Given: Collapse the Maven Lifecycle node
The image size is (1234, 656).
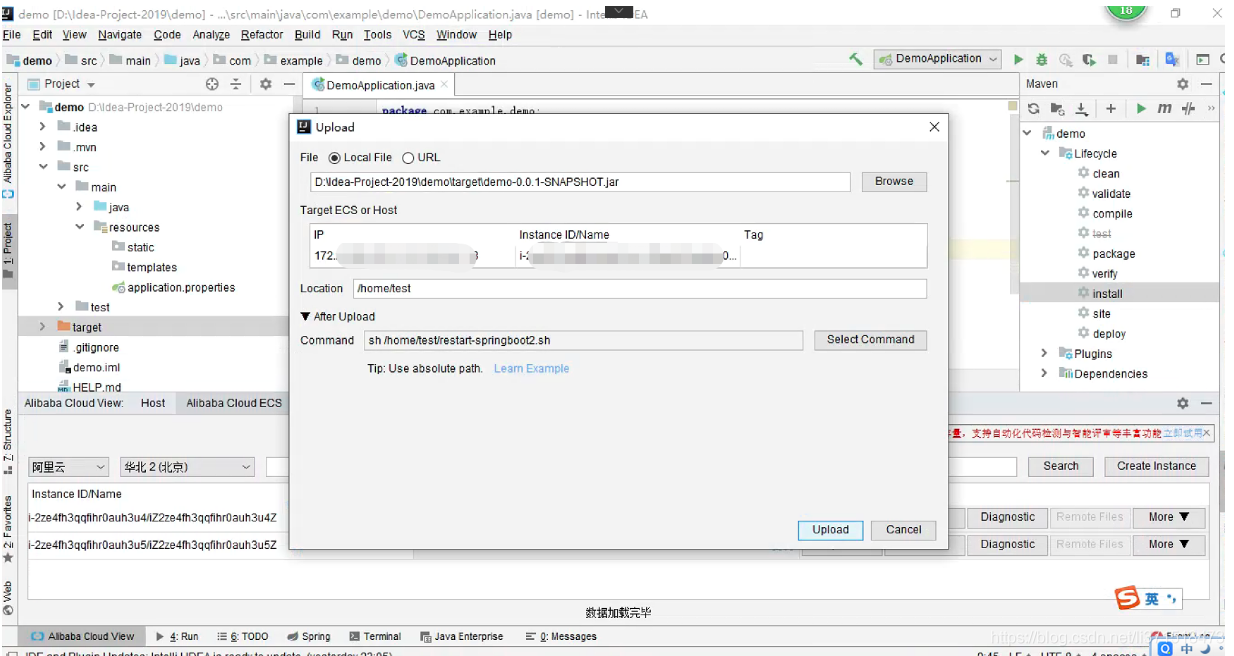Looking at the screenshot, I should pos(1045,153).
